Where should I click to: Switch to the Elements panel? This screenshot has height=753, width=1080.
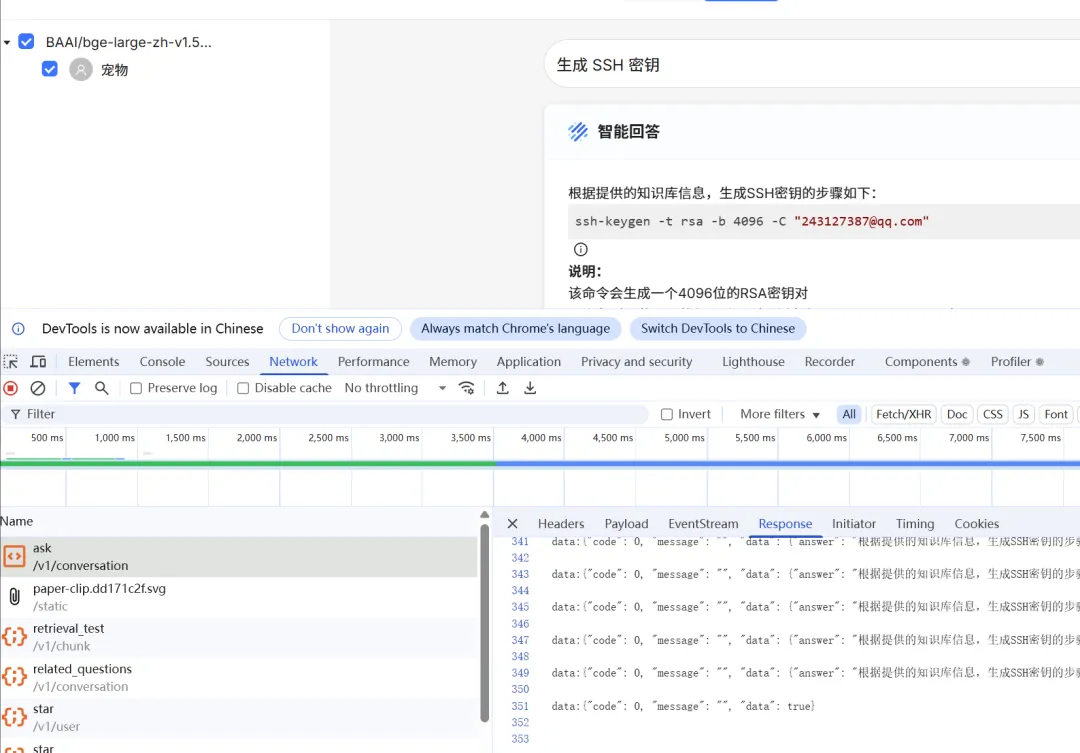point(94,362)
